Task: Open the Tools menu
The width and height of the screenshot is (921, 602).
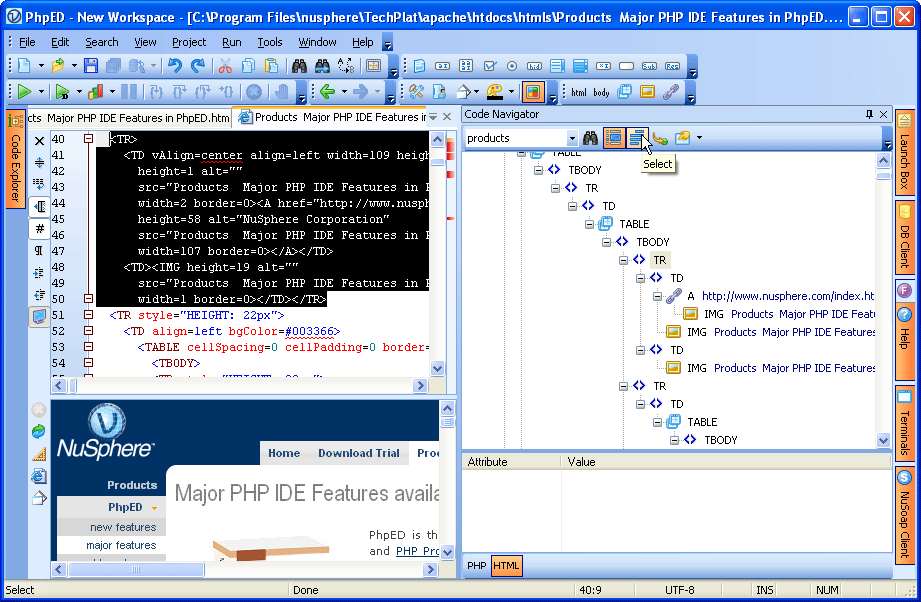Action: click(270, 42)
